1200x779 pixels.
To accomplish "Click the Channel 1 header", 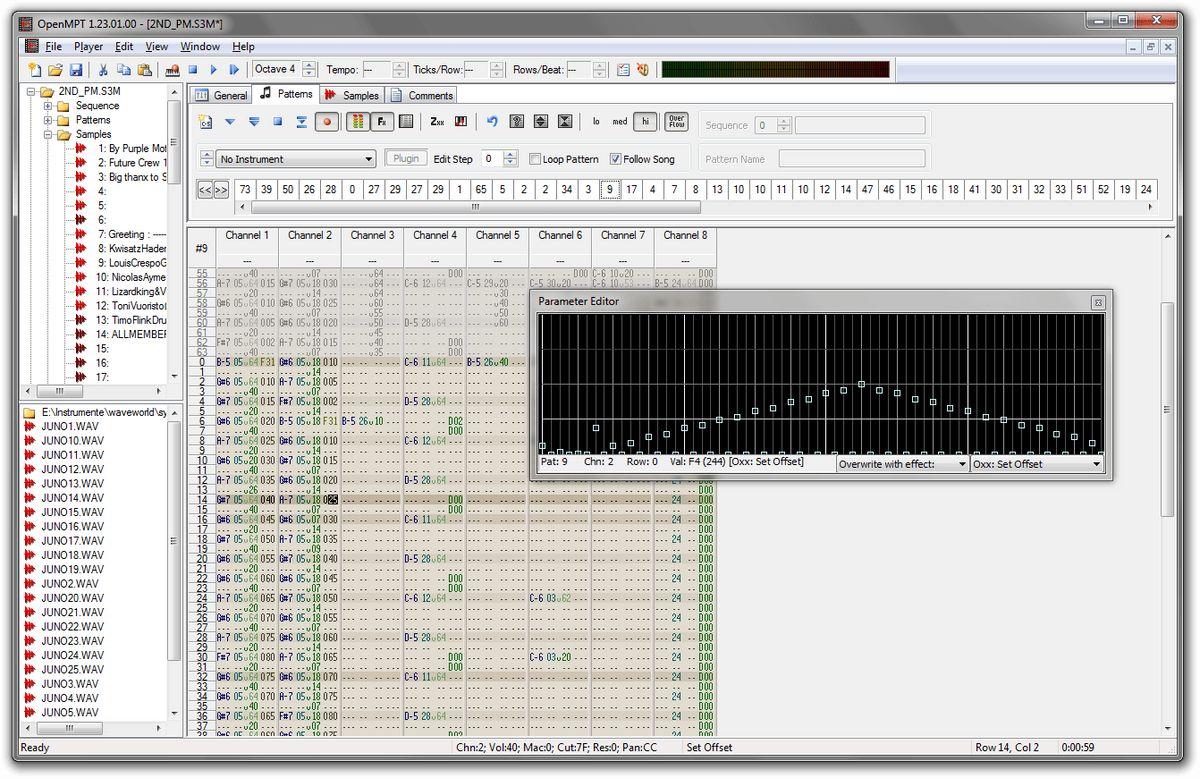I will click(x=246, y=236).
